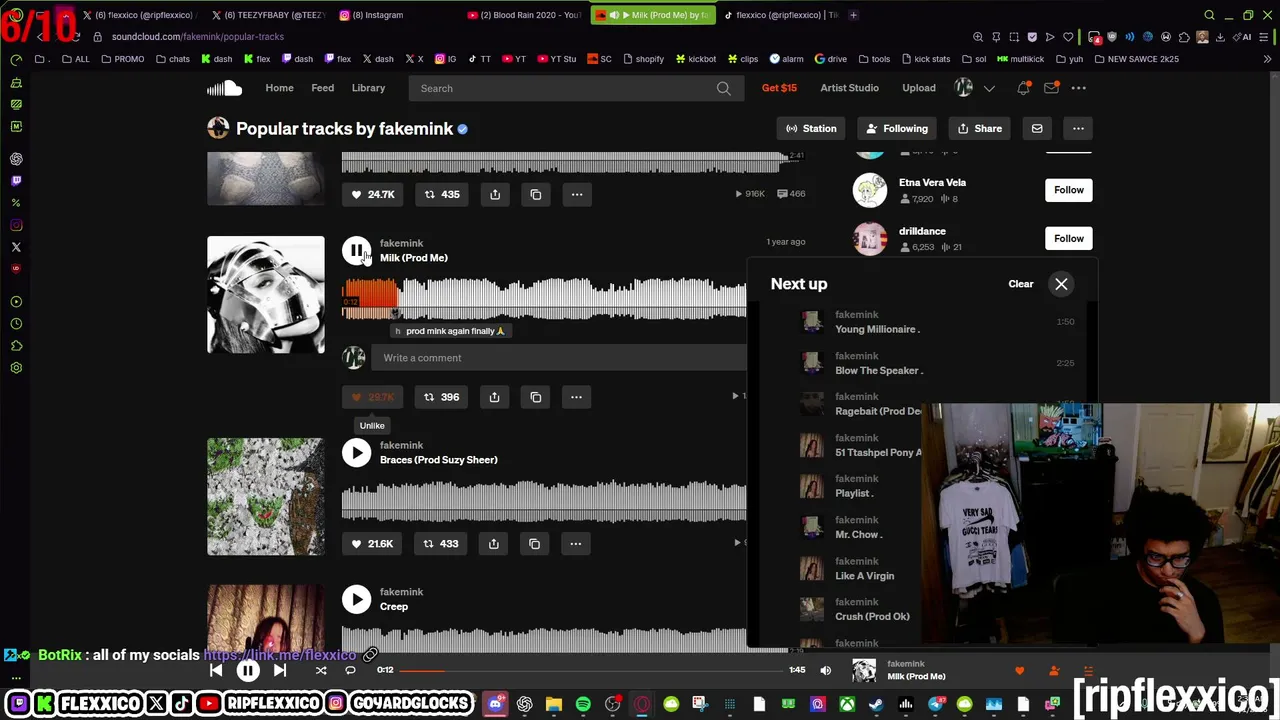Switch to the Blood Rain 2020 tab
This screenshot has height=720, width=1280.
[x=524, y=15]
